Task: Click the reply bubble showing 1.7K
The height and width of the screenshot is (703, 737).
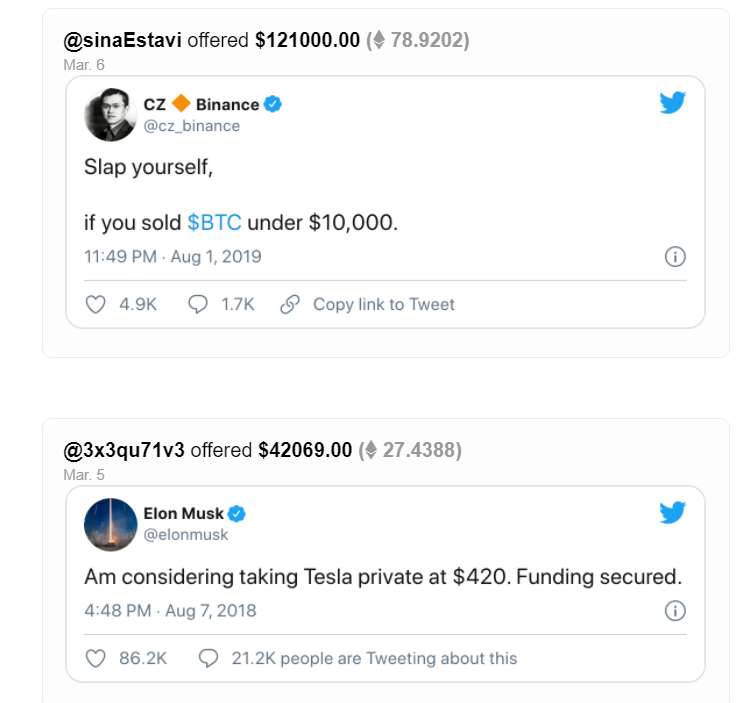Action: click(198, 304)
